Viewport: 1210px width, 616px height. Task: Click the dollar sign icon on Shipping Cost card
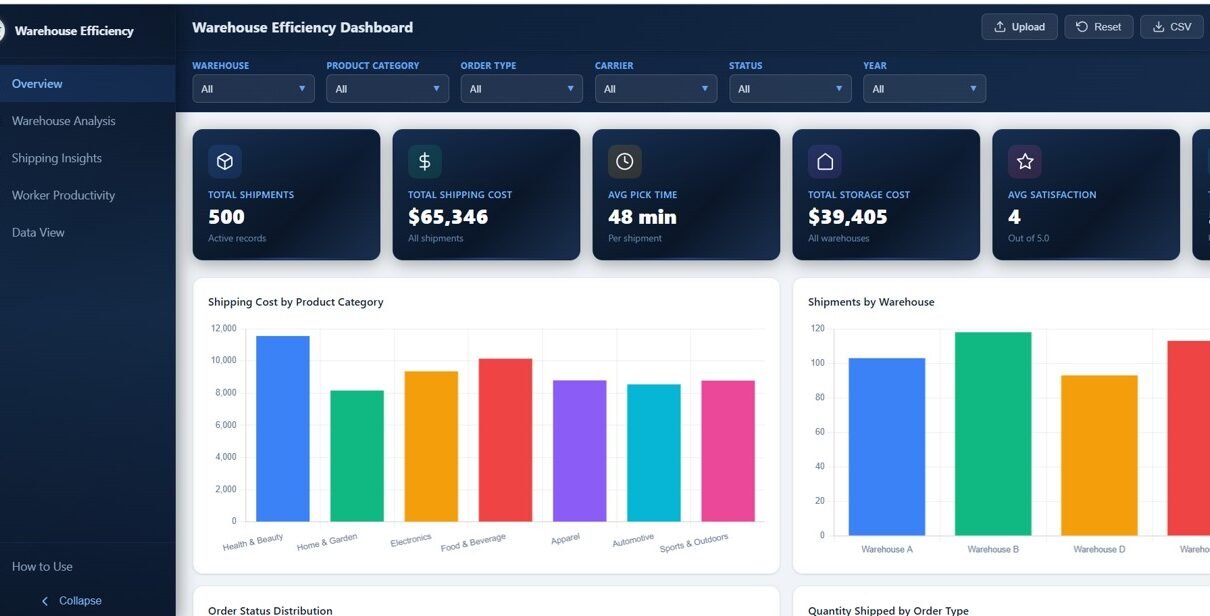pos(425,161)
